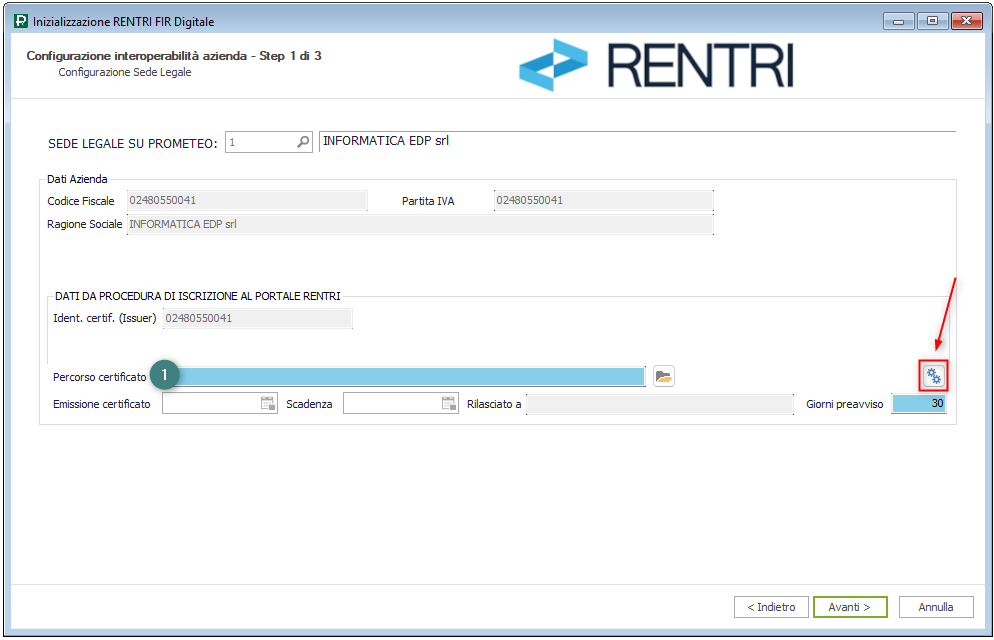Click the Sede Legale su Prometeo code field
The height and width of the screenshot is (640, 994).
tap(260, 143)
